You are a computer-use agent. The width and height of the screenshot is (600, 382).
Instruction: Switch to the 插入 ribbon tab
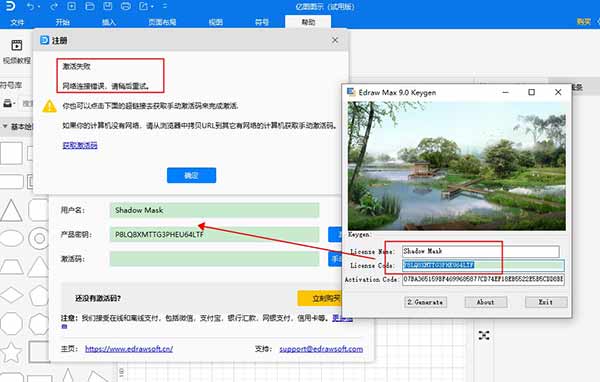(109, 22)
